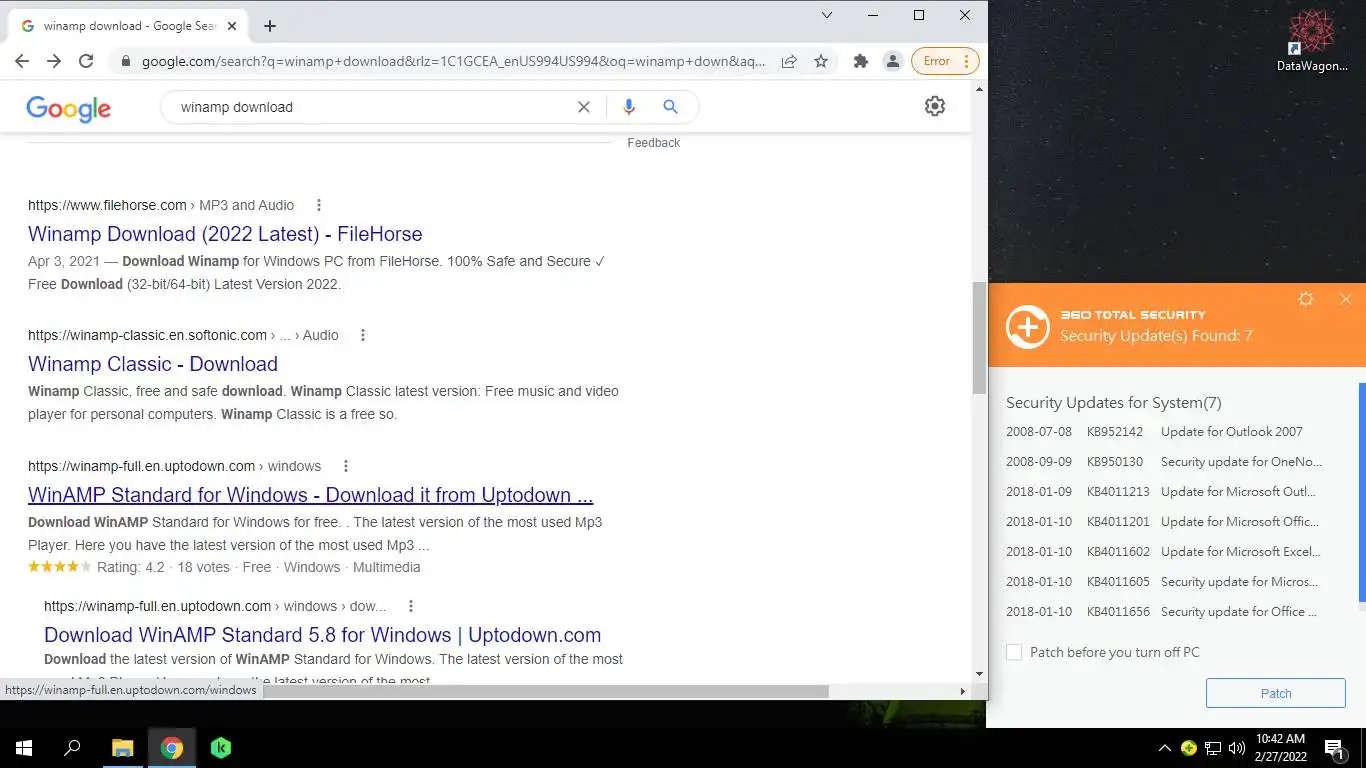Open 360 security tray icon
Image resolution: width=1366 pixels, height=768 pixels.
[x=1189, y=748]
